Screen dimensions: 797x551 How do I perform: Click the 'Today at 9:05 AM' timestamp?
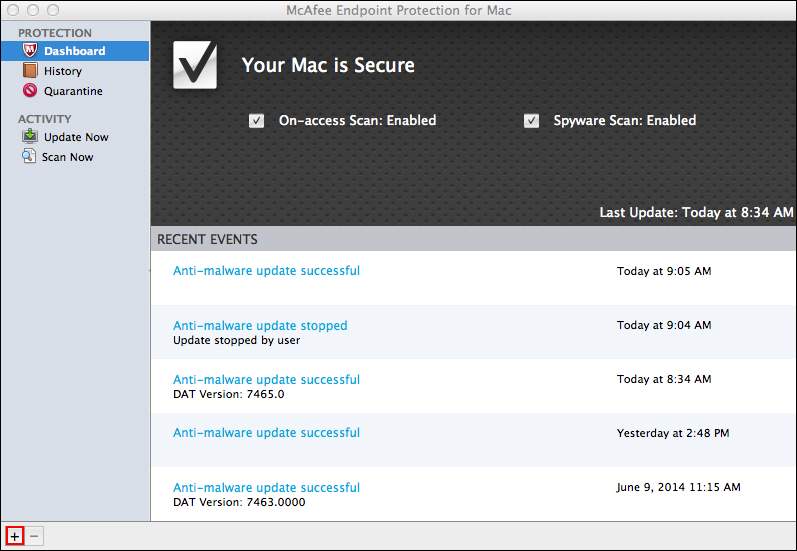pyautogui.click(x=664, y=271)
